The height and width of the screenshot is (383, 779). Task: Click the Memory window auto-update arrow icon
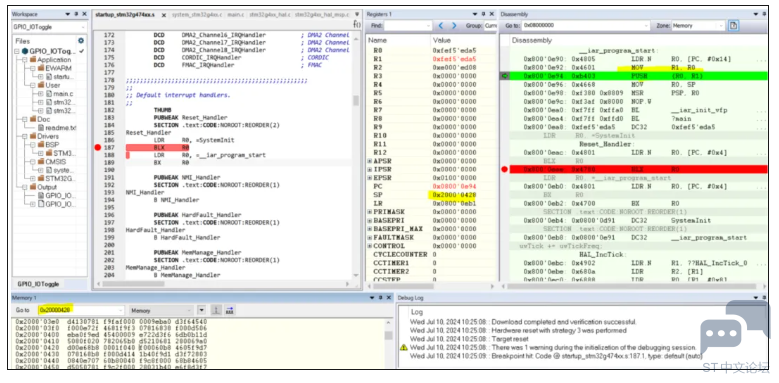click(x=217, y=310)
